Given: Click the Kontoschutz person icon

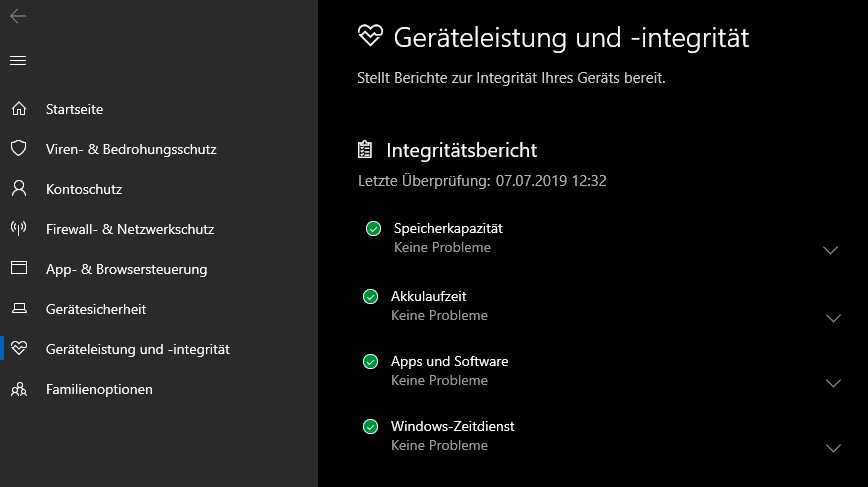Looking at the screenshot, I should [19, 188].
